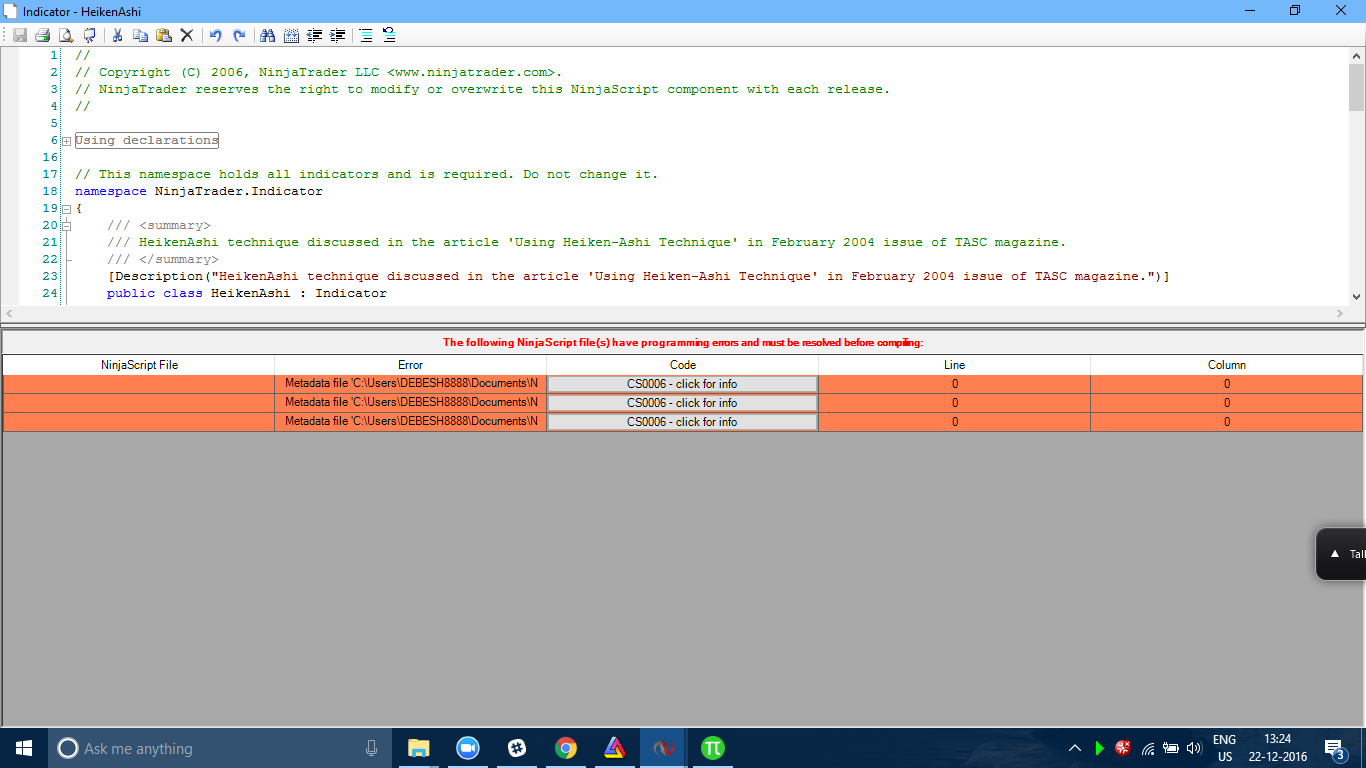Click the Copyright (C) 2006 comment line
The width and height of the screenshot is (1366, 768).
tap(319, 72)
